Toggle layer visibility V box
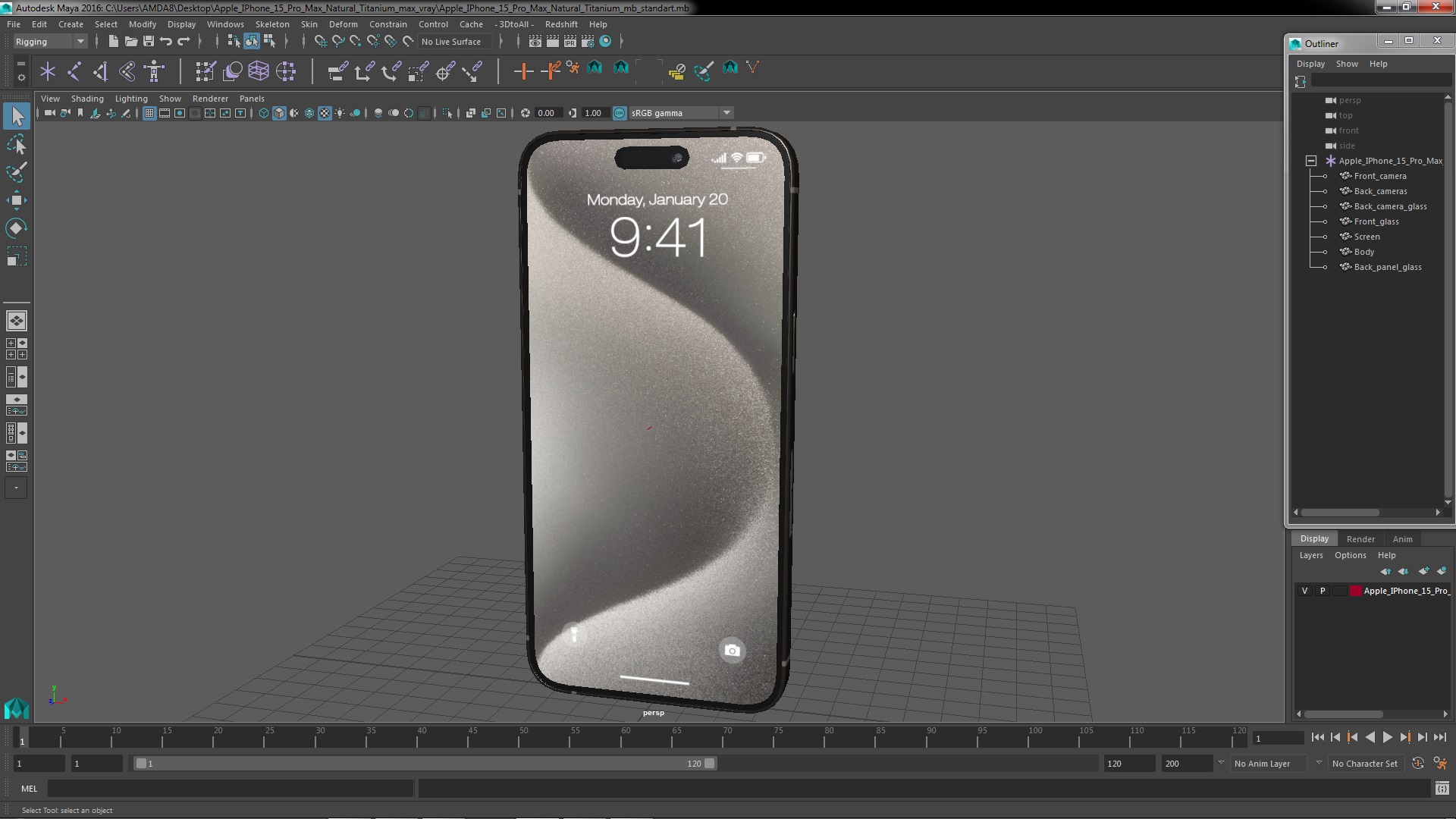 [1304, 591]
